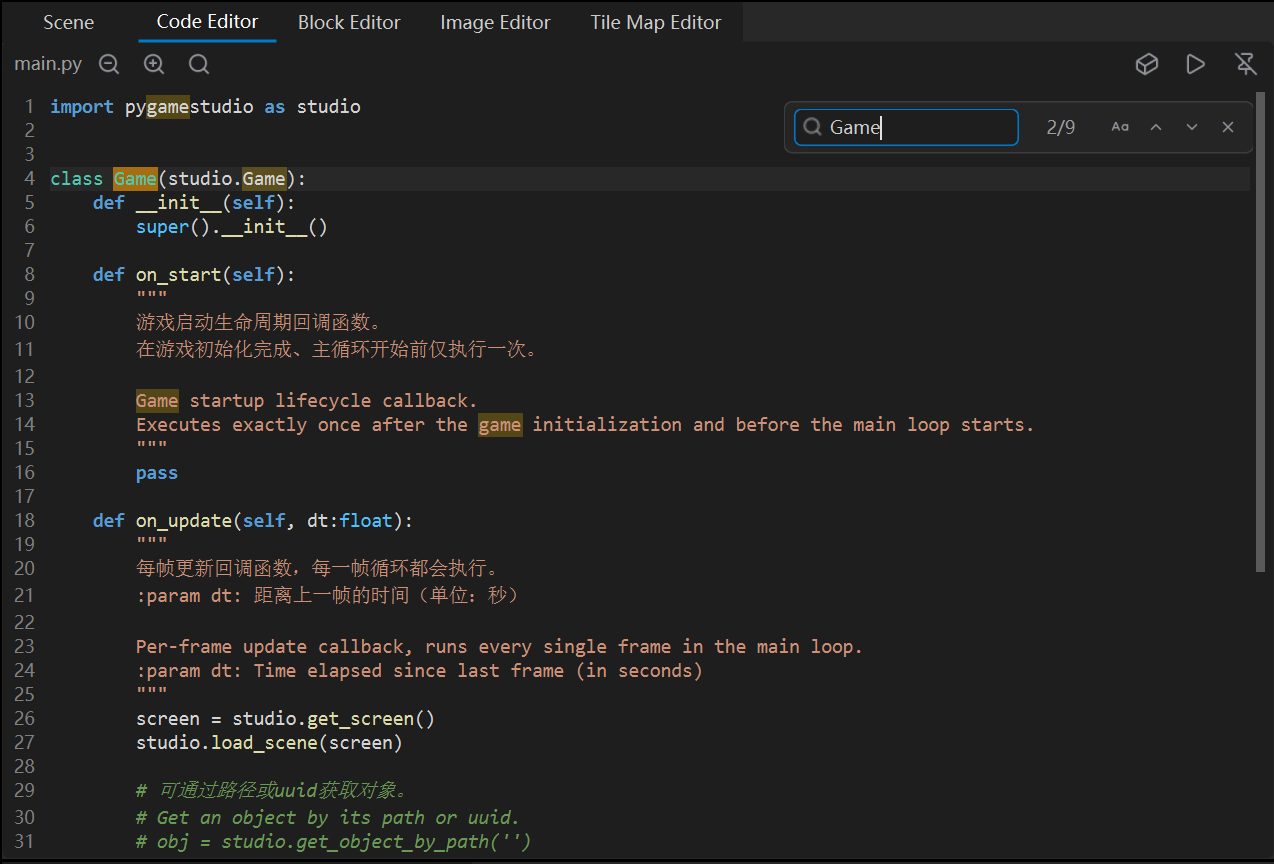Click '# obj = studio.get_object_by_path' line
Image resolution: width=1274 pixels, height=864 pixels.
(333, 842)
